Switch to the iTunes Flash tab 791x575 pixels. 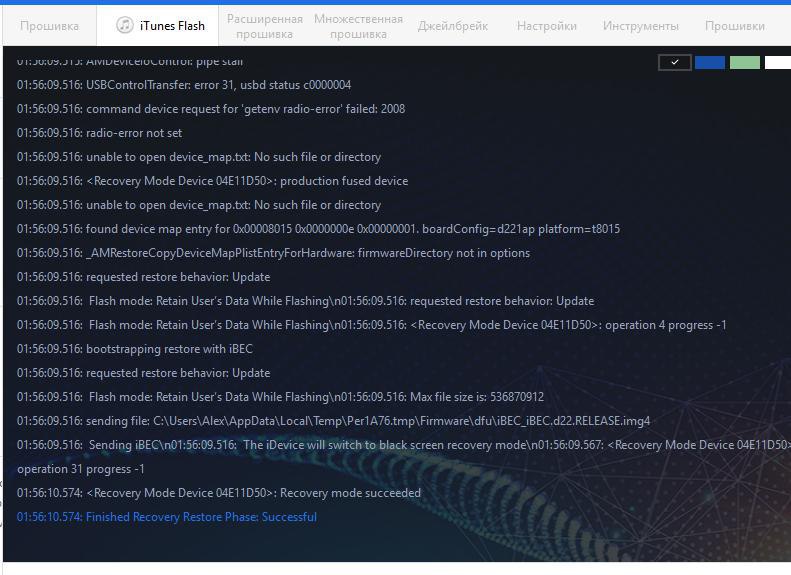pyautogui.click(x=158, y=26)
